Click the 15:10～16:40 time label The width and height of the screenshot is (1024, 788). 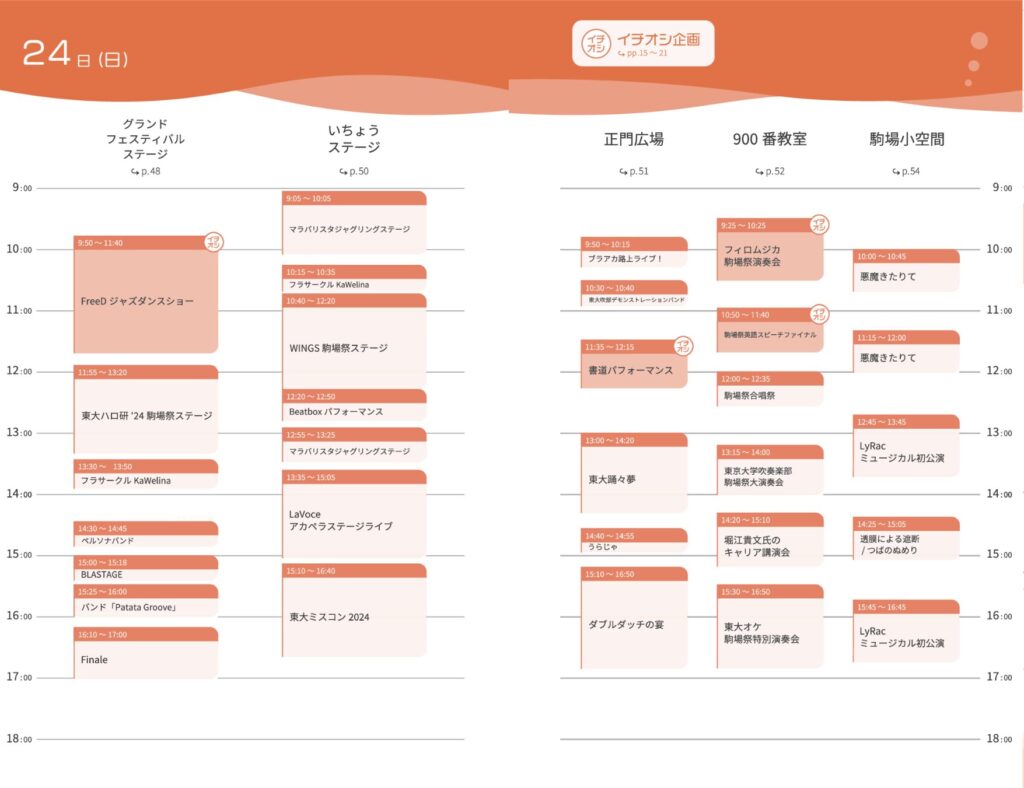[x=311, y=571]
